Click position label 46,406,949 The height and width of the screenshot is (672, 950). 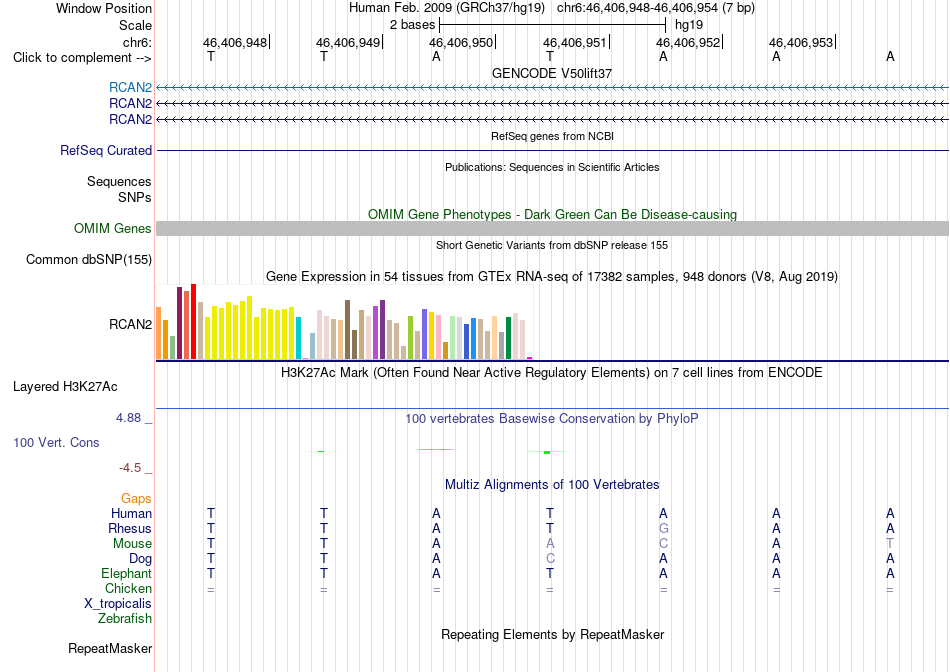(x=348, y=42)
